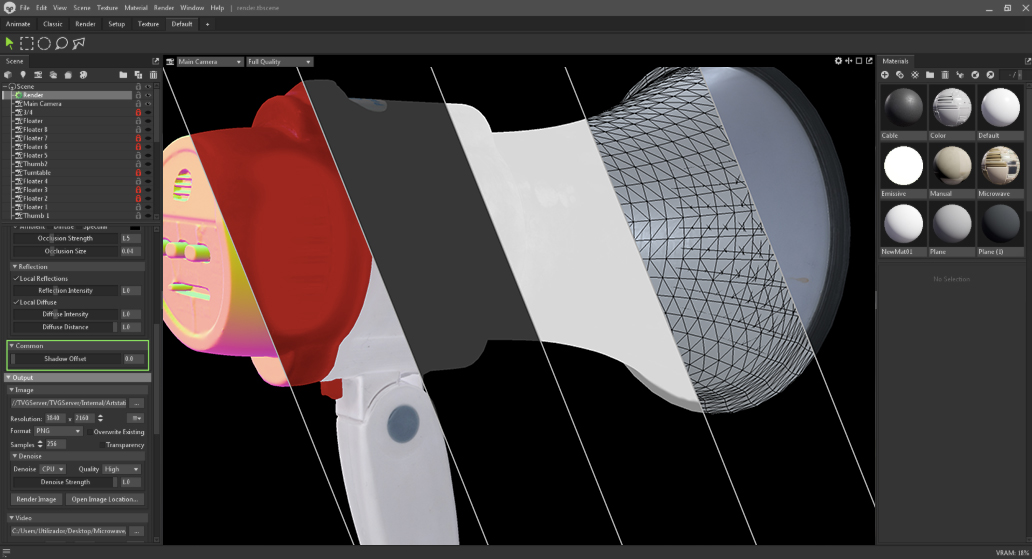The height and width of the screenshot is (559, 1032).
Task: Click the Render Image button
Action: pos(36,499)
